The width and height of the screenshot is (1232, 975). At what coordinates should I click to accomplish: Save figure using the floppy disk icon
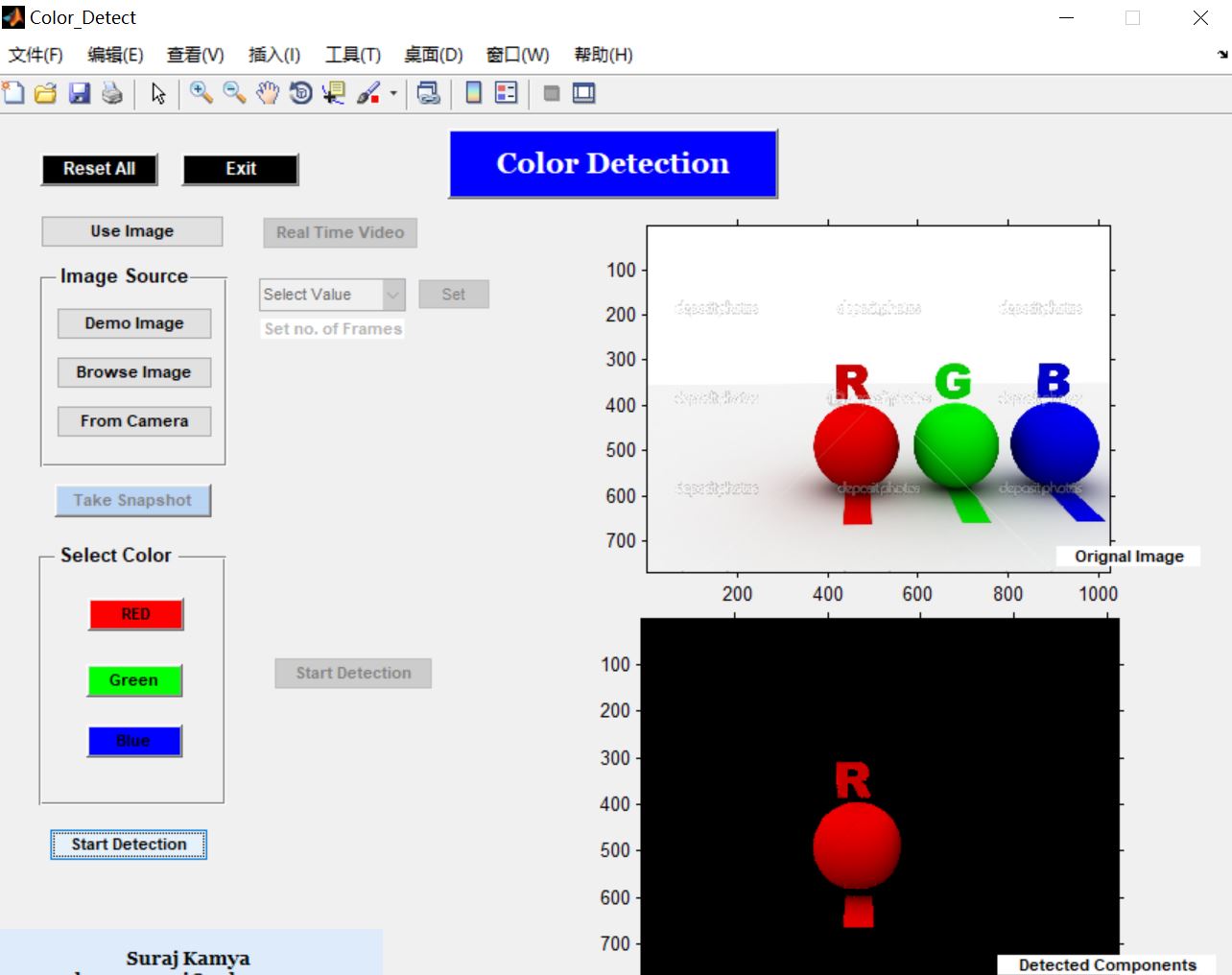(80, 93)
